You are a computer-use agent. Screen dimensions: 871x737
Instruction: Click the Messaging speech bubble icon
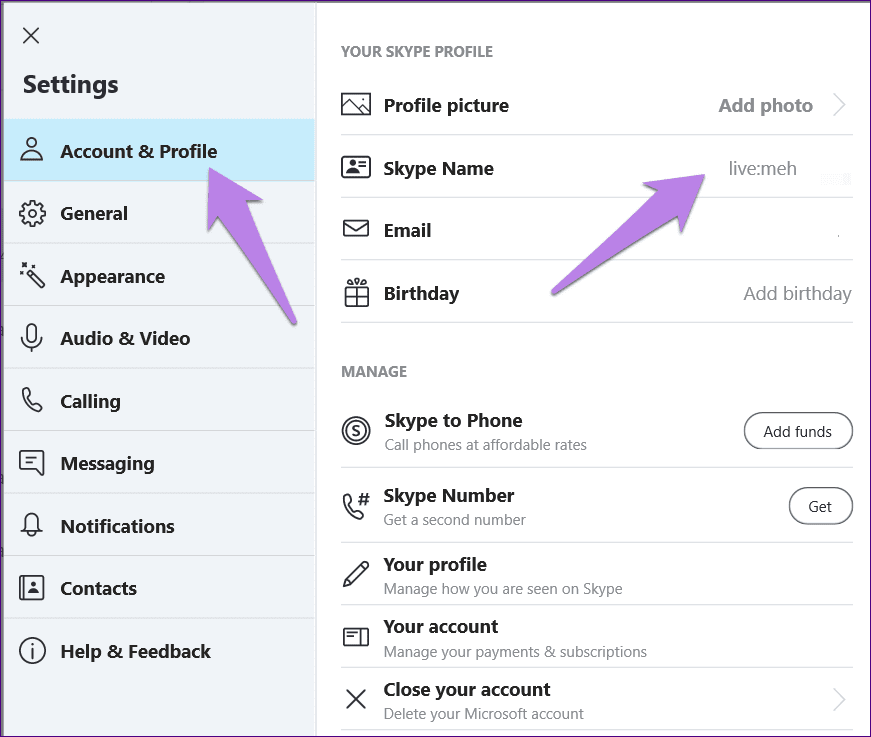pos(32,464)
